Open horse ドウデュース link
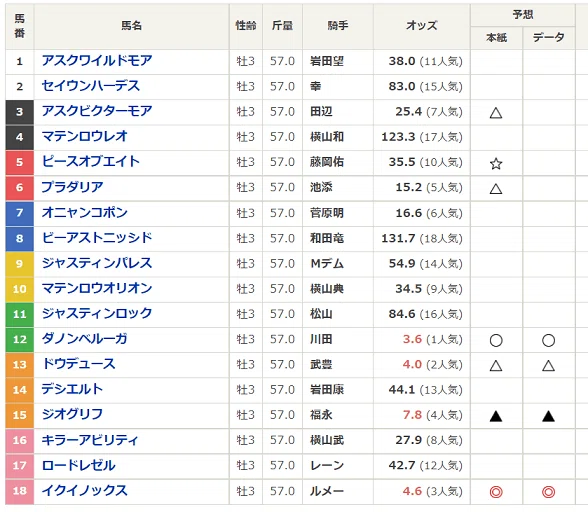588x512 pixels. 78,364
